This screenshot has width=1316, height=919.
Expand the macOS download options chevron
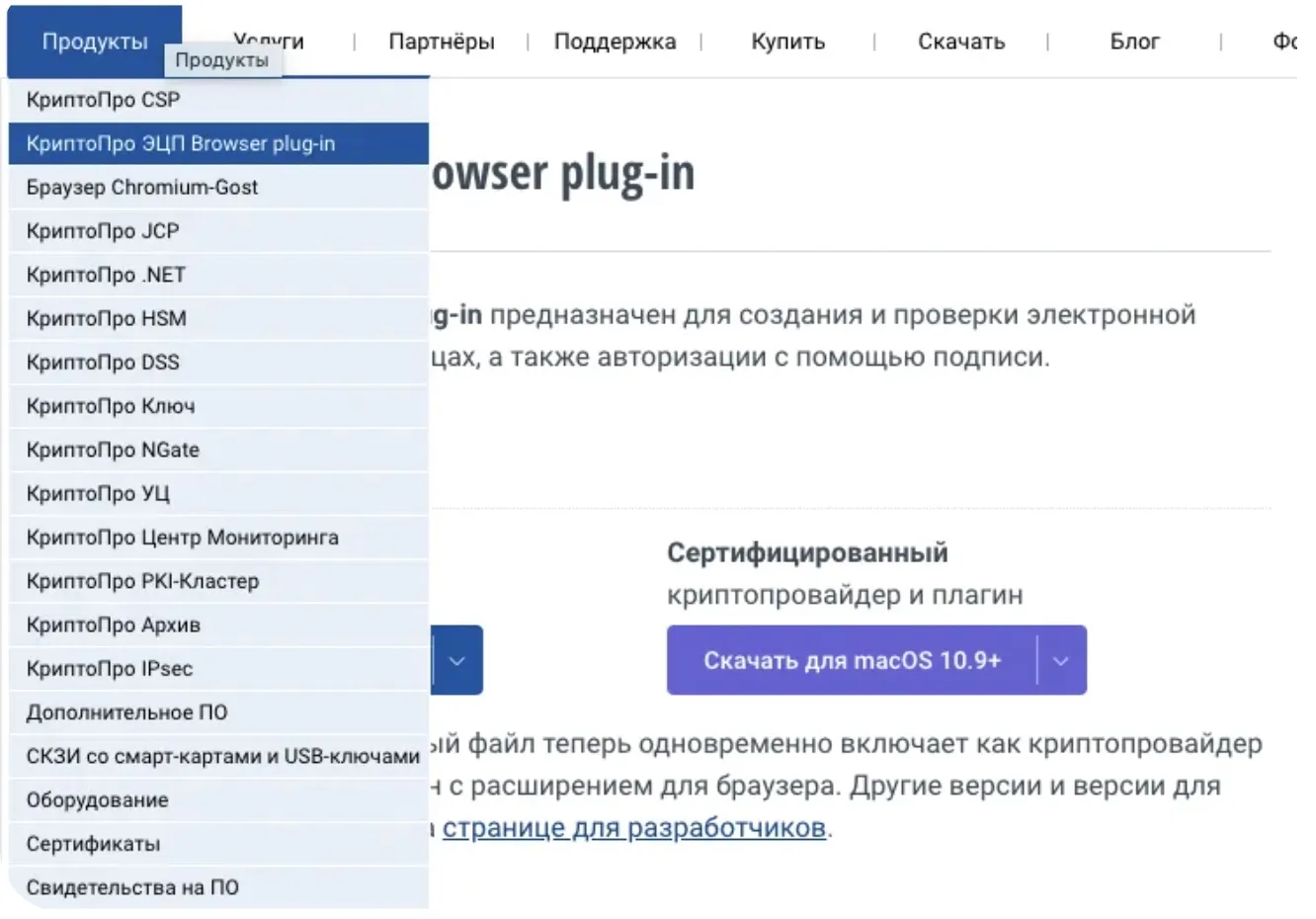point(1061,660)
